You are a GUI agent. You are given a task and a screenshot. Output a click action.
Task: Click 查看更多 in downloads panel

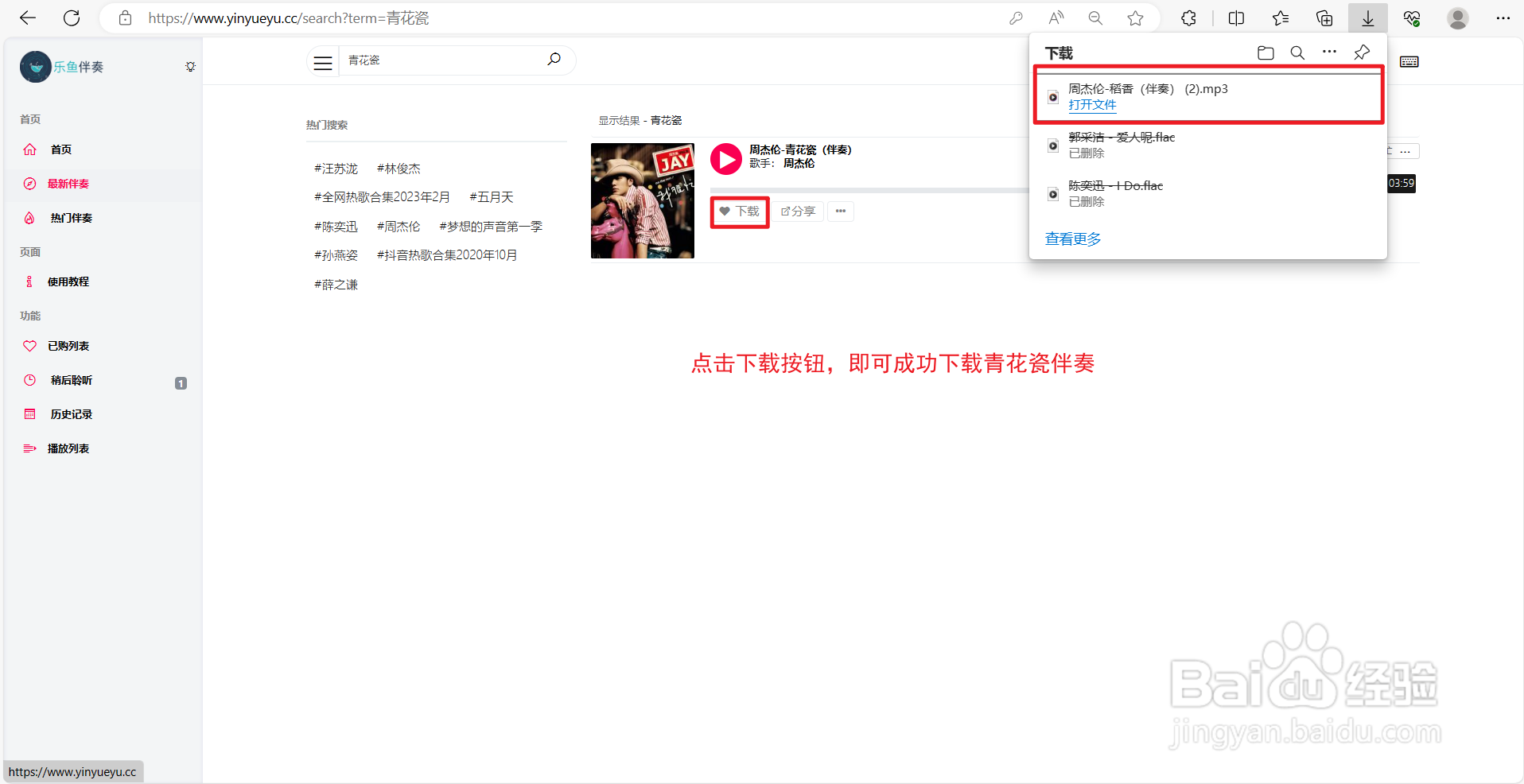[1071, 239]
